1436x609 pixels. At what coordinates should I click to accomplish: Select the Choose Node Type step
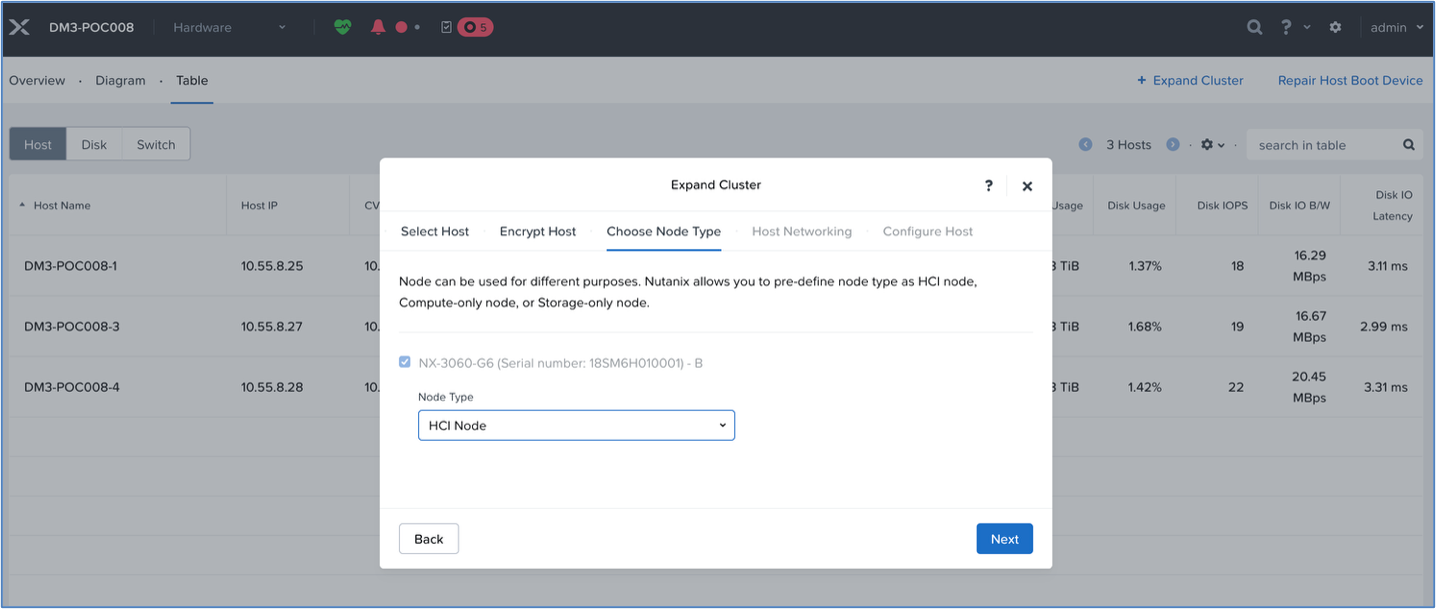point(664,231)
